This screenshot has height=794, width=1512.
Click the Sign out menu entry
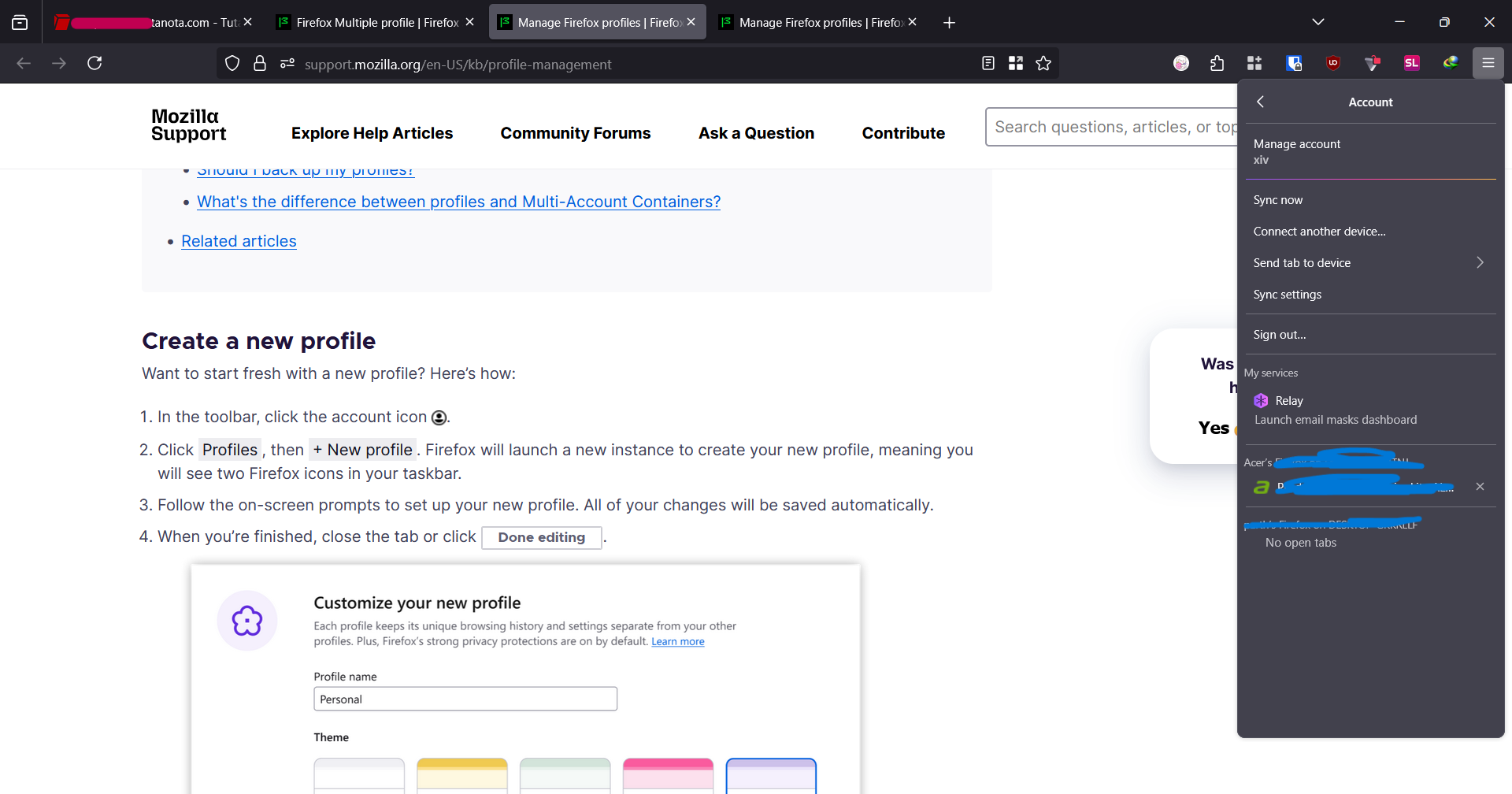pyautogui.click(x=1279, y=335)
